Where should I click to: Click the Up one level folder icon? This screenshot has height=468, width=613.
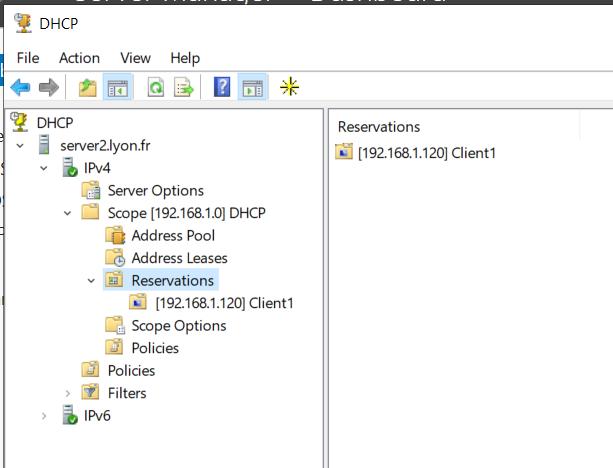(x=88, y=87)
